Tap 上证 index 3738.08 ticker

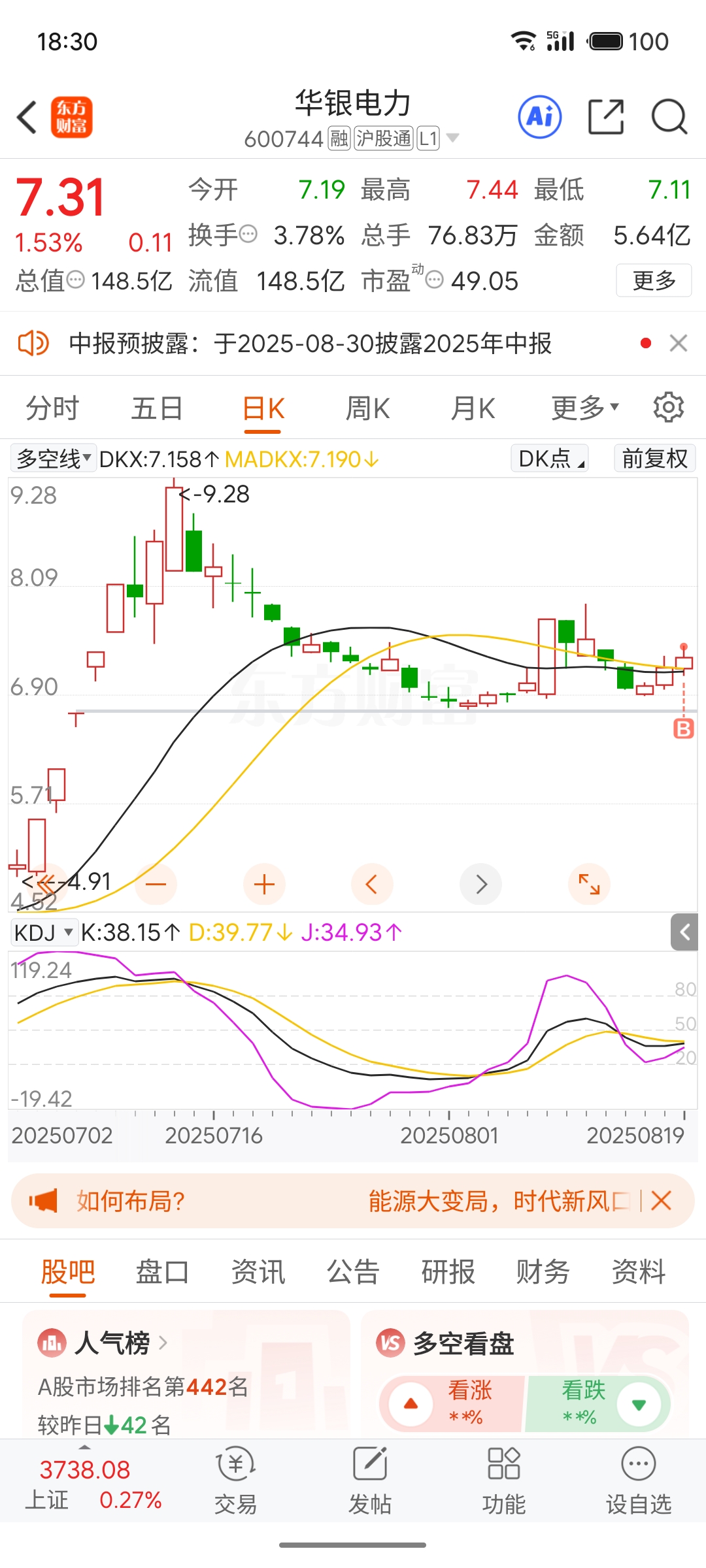coord(93,1484)
